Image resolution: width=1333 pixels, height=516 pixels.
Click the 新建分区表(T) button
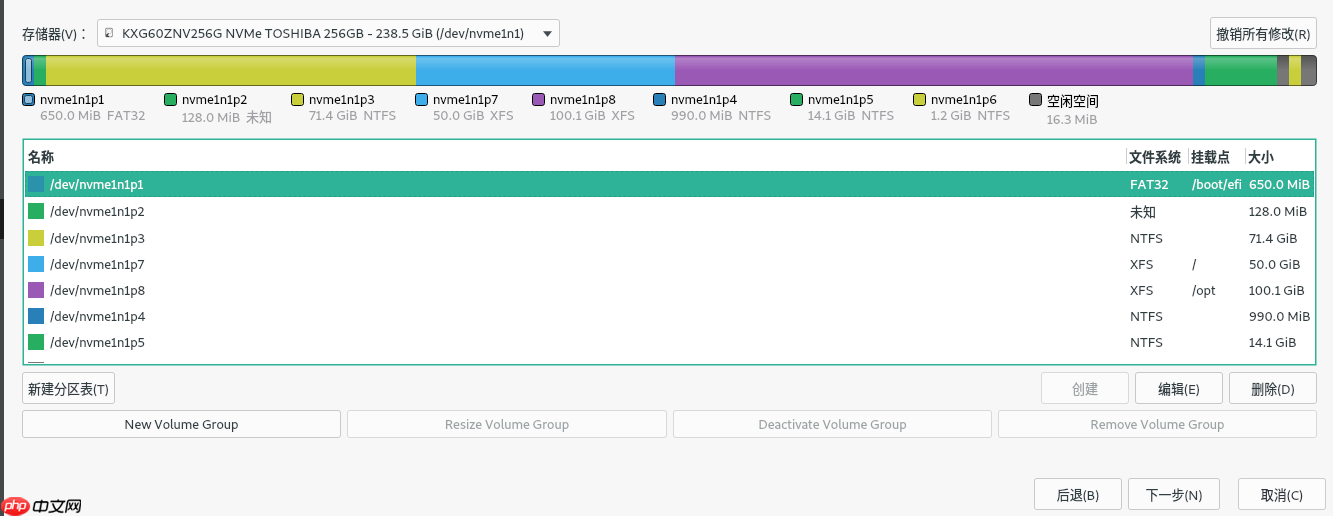[x=69, y=389]
